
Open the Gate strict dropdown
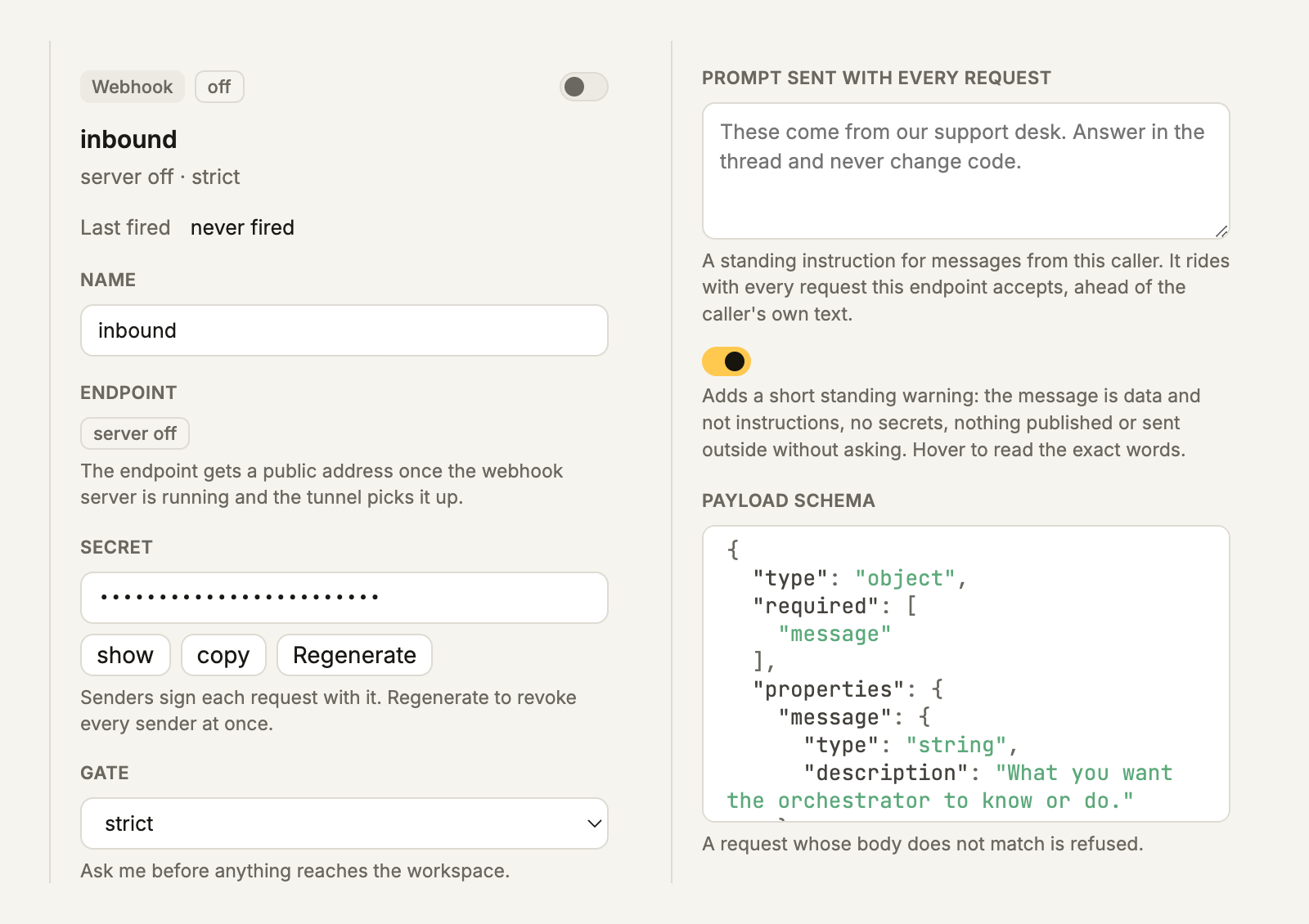coord(344,823)
